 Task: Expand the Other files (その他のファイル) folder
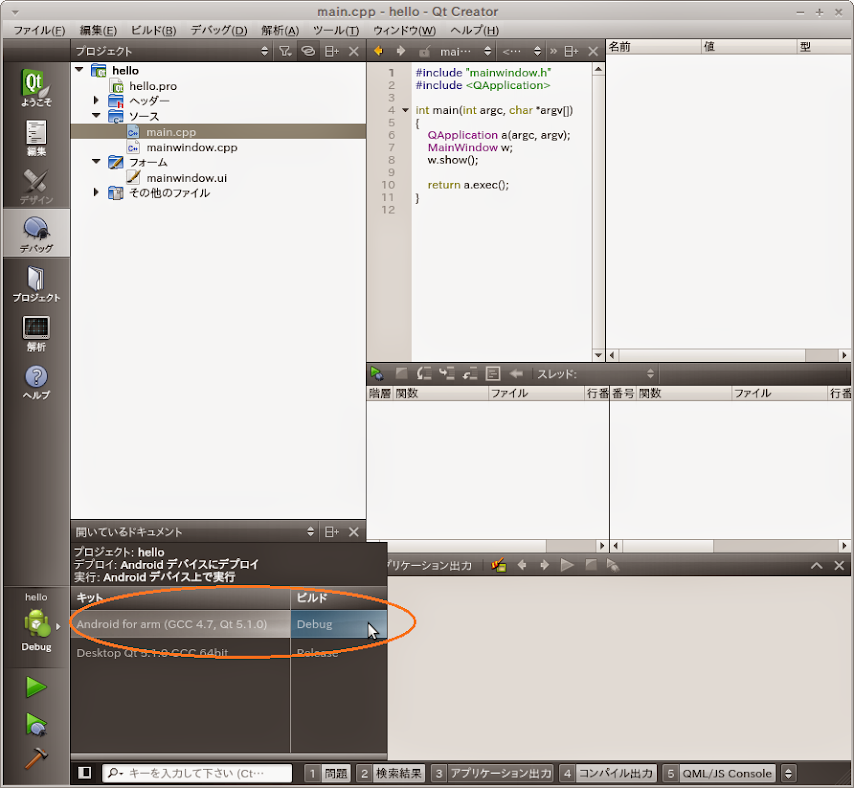coord(96,192)
